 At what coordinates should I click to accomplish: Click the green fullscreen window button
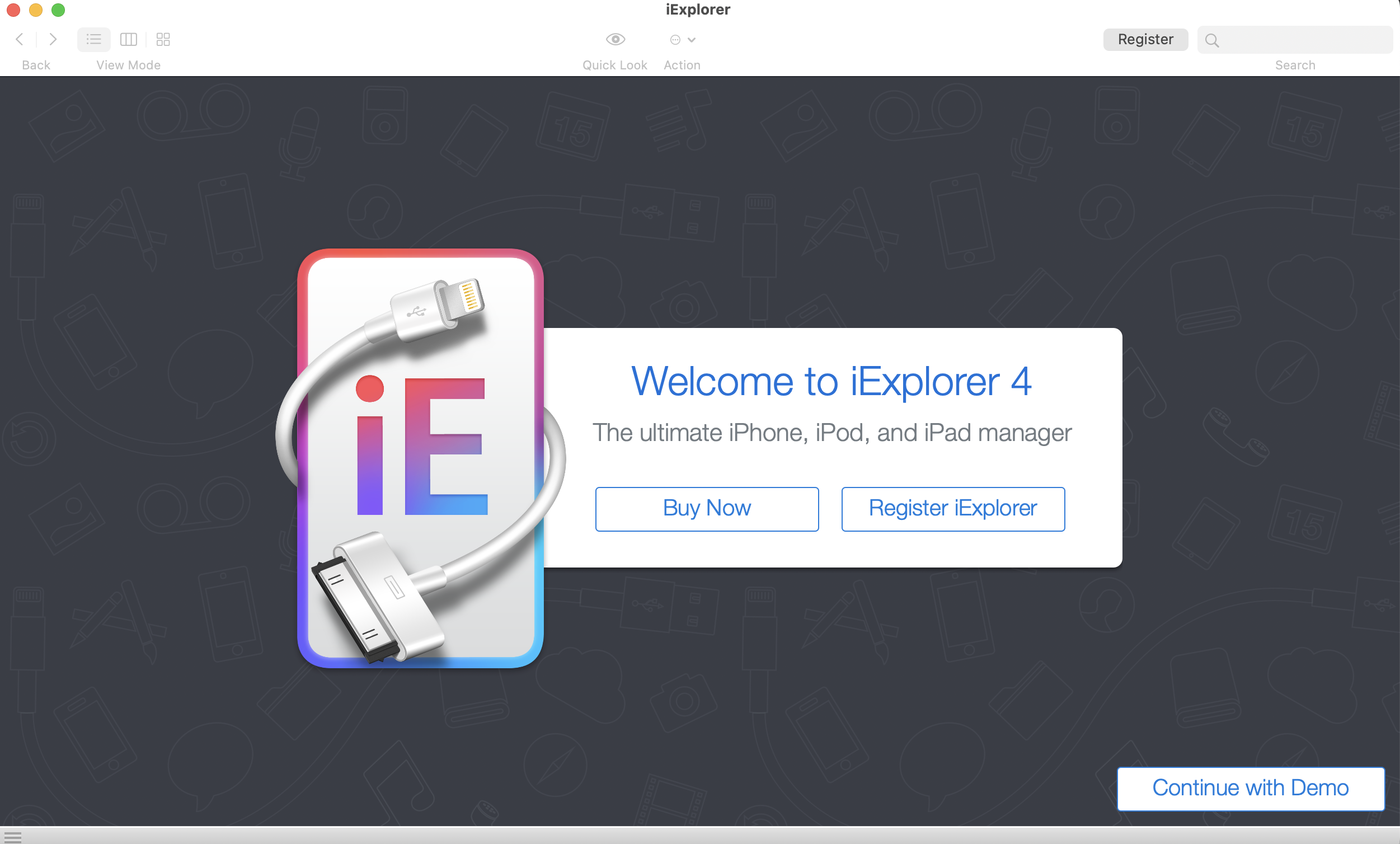pyautogui.click(x=58, y=10)
